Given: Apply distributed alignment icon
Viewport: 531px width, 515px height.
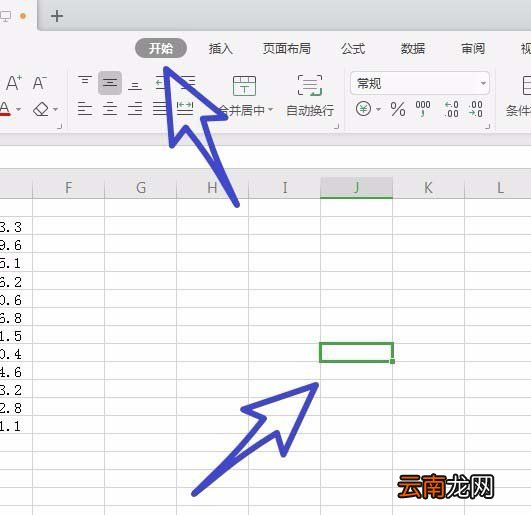Looking at the screenshot, I should click(x=185, y=108).
